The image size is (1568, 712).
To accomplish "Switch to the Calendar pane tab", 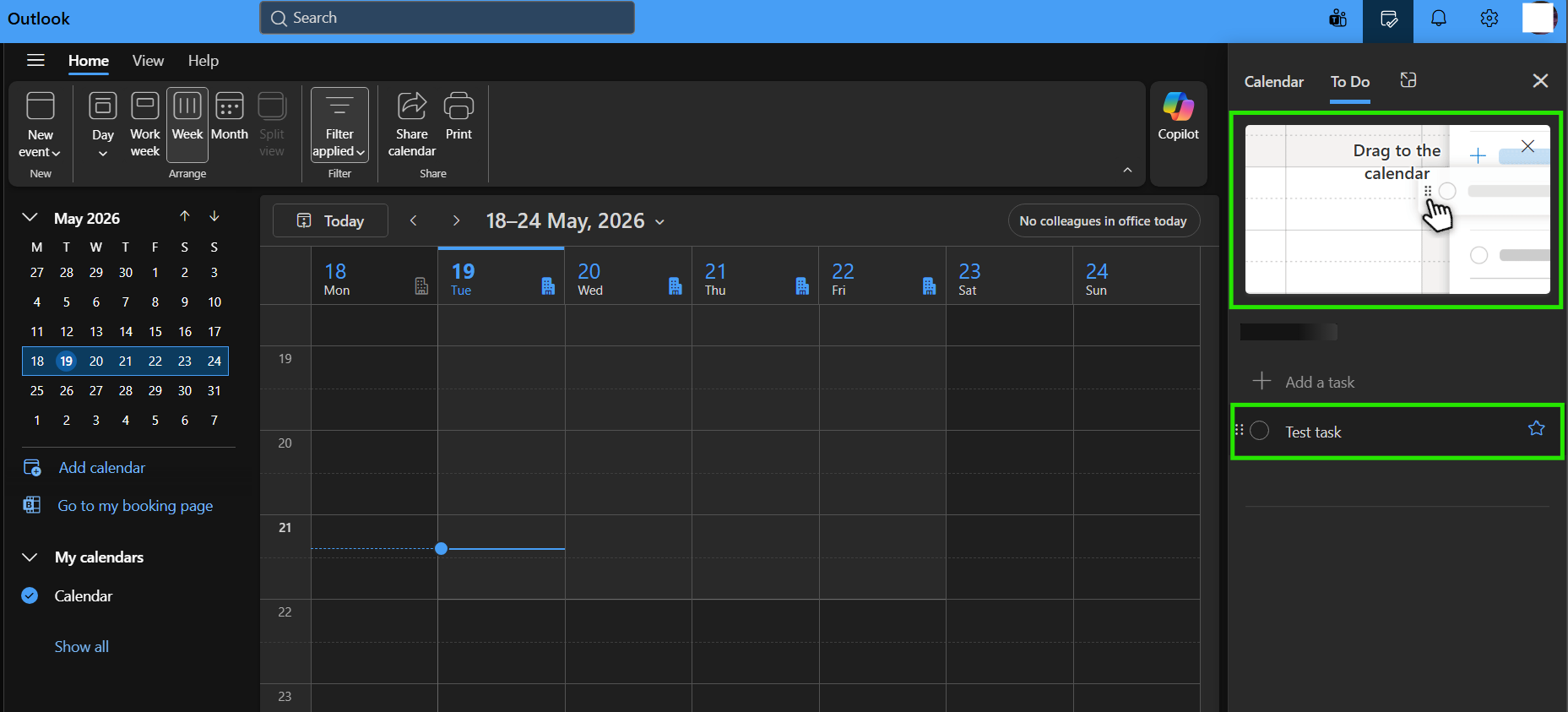I will (1274, 82).
